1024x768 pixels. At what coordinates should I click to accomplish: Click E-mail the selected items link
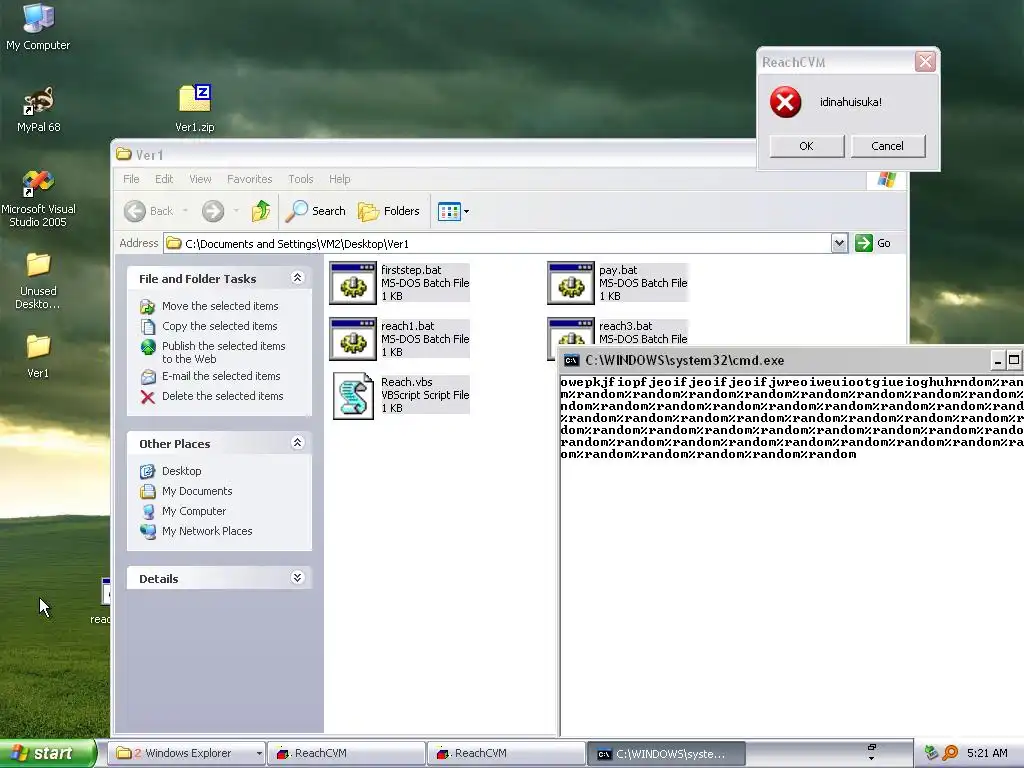point(221,376)
